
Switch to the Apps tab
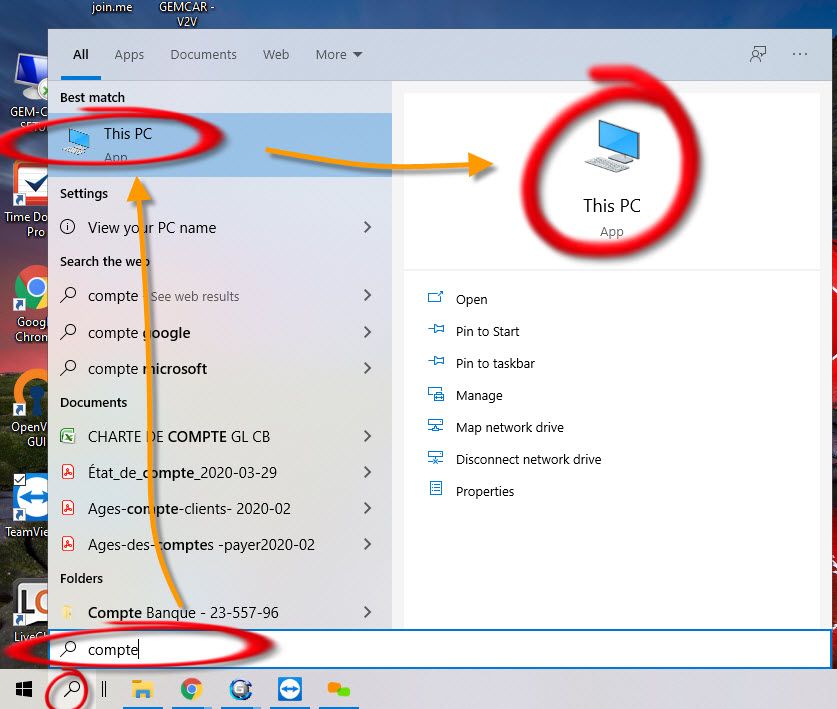pos(129,55)
